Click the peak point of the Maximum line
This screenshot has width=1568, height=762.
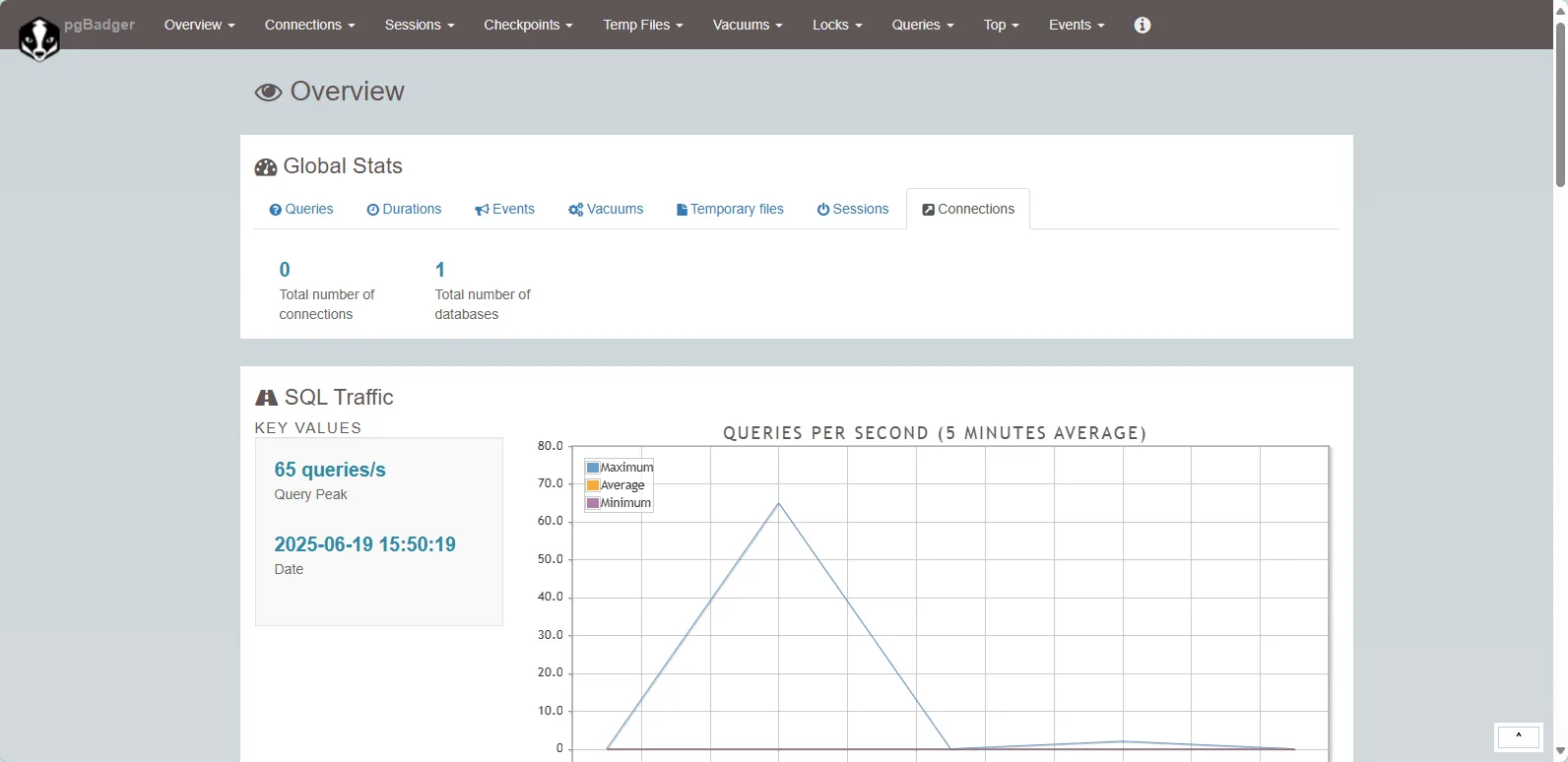(x=779, y=504)
